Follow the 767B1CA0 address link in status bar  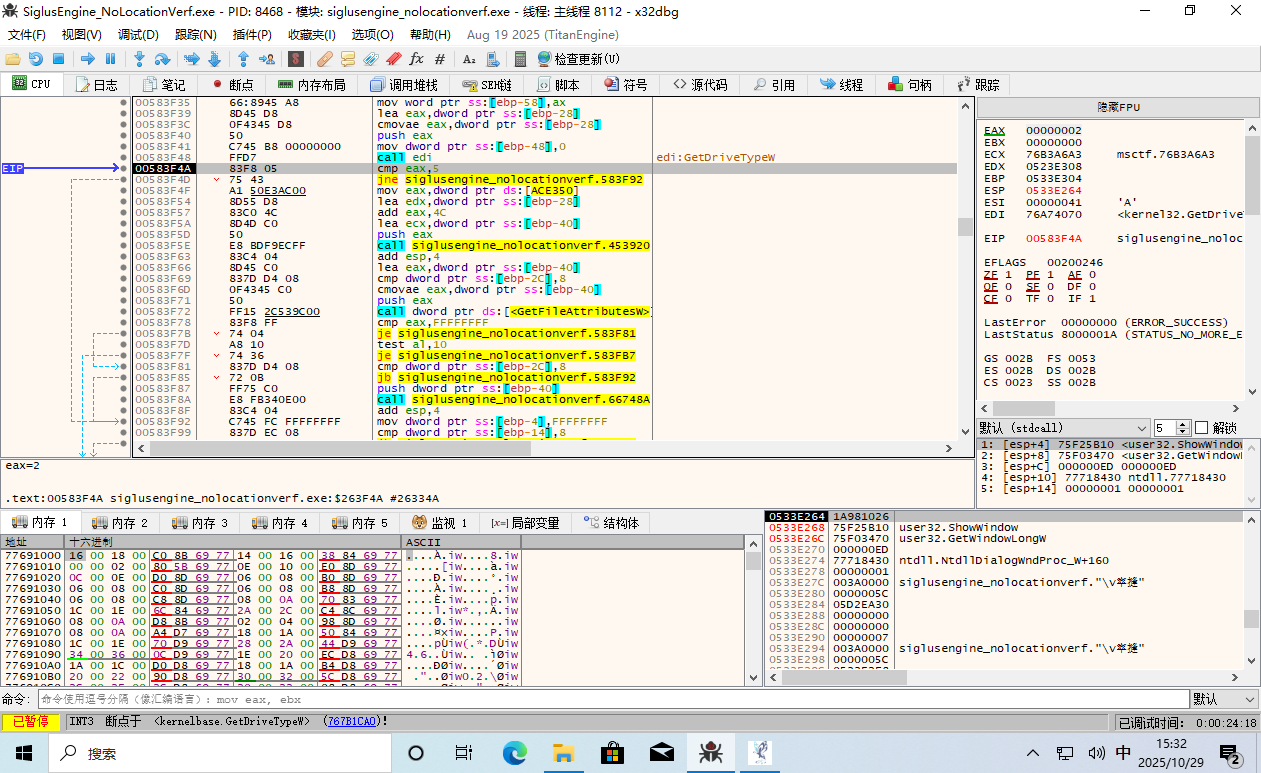pyautogui.click(x=351, y=721)
